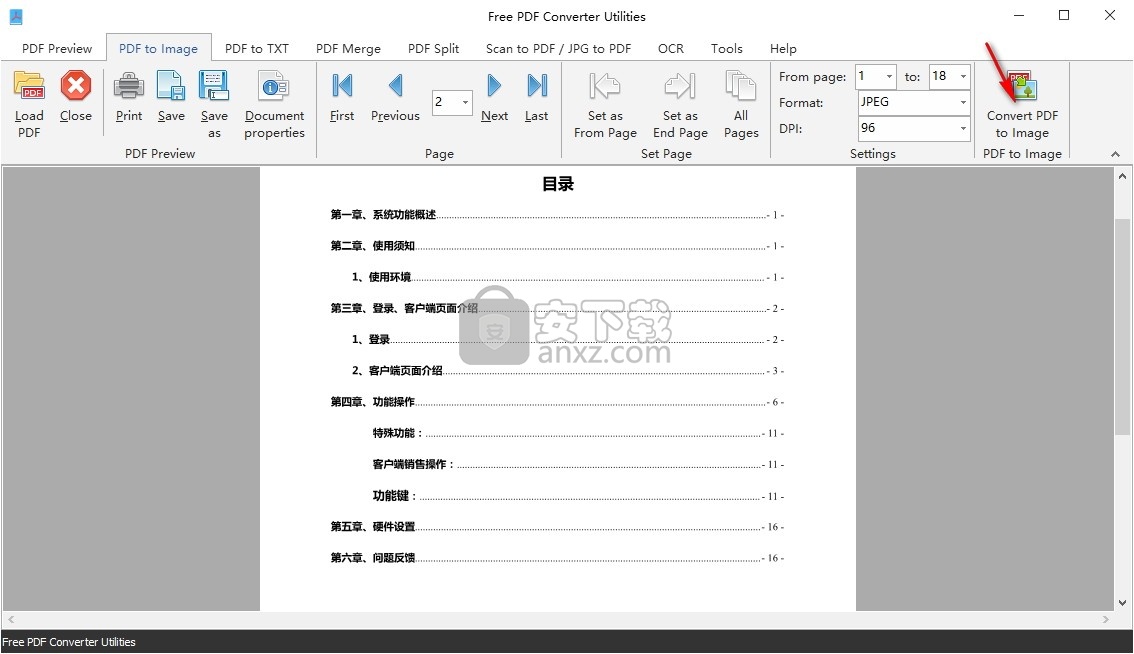Collapse the ribbon with chevron arrow
This screenshot has height=654, width=1134.
coord(1115,154)
